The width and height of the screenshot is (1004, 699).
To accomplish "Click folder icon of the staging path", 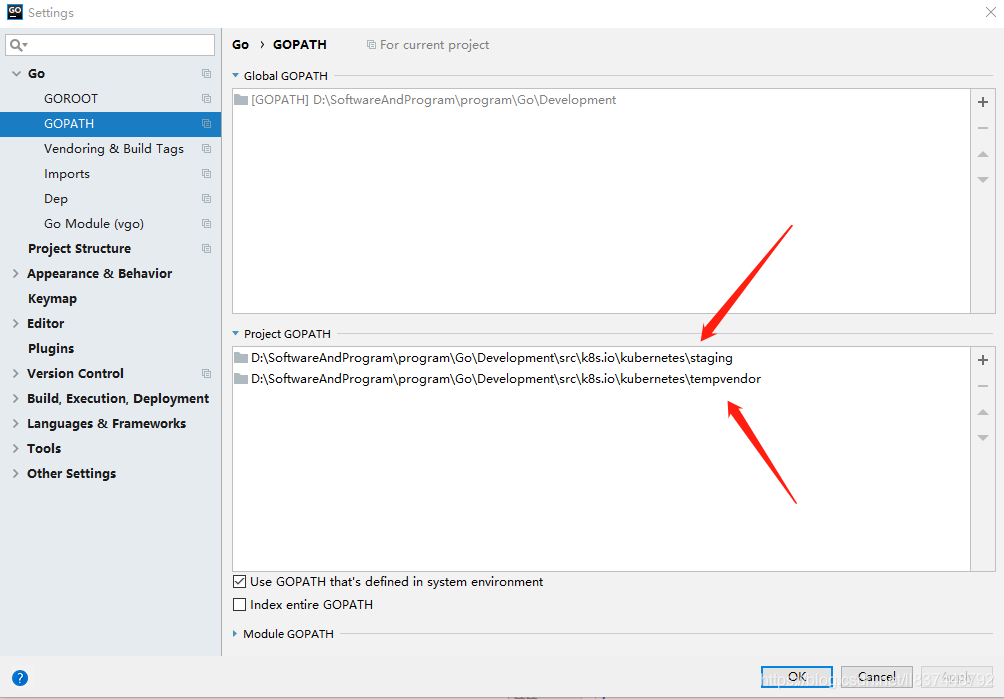I will pos(241,357).
